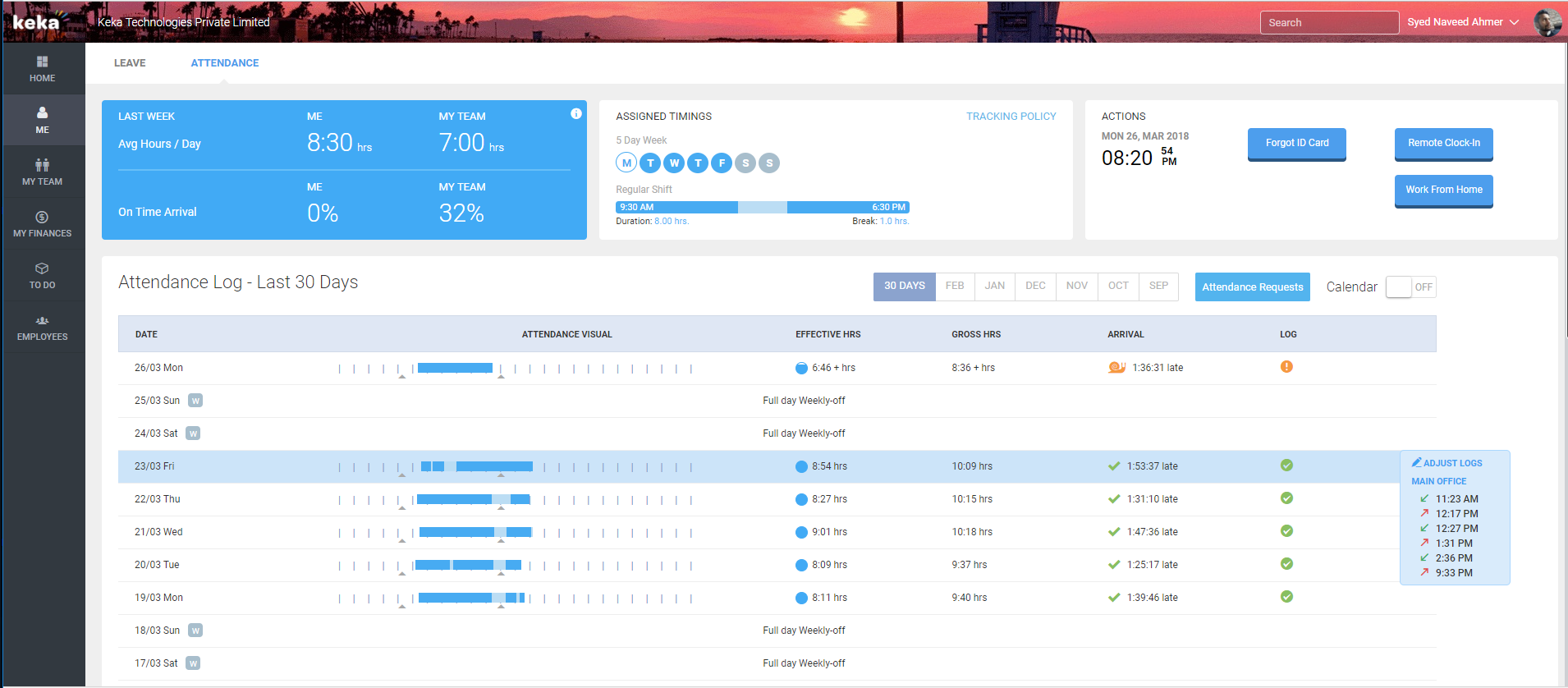Click the green log check for 19/03 Mon
Image resolution: width=1568 pixels, height=688 pixels.
click(x=1286, y=597)
